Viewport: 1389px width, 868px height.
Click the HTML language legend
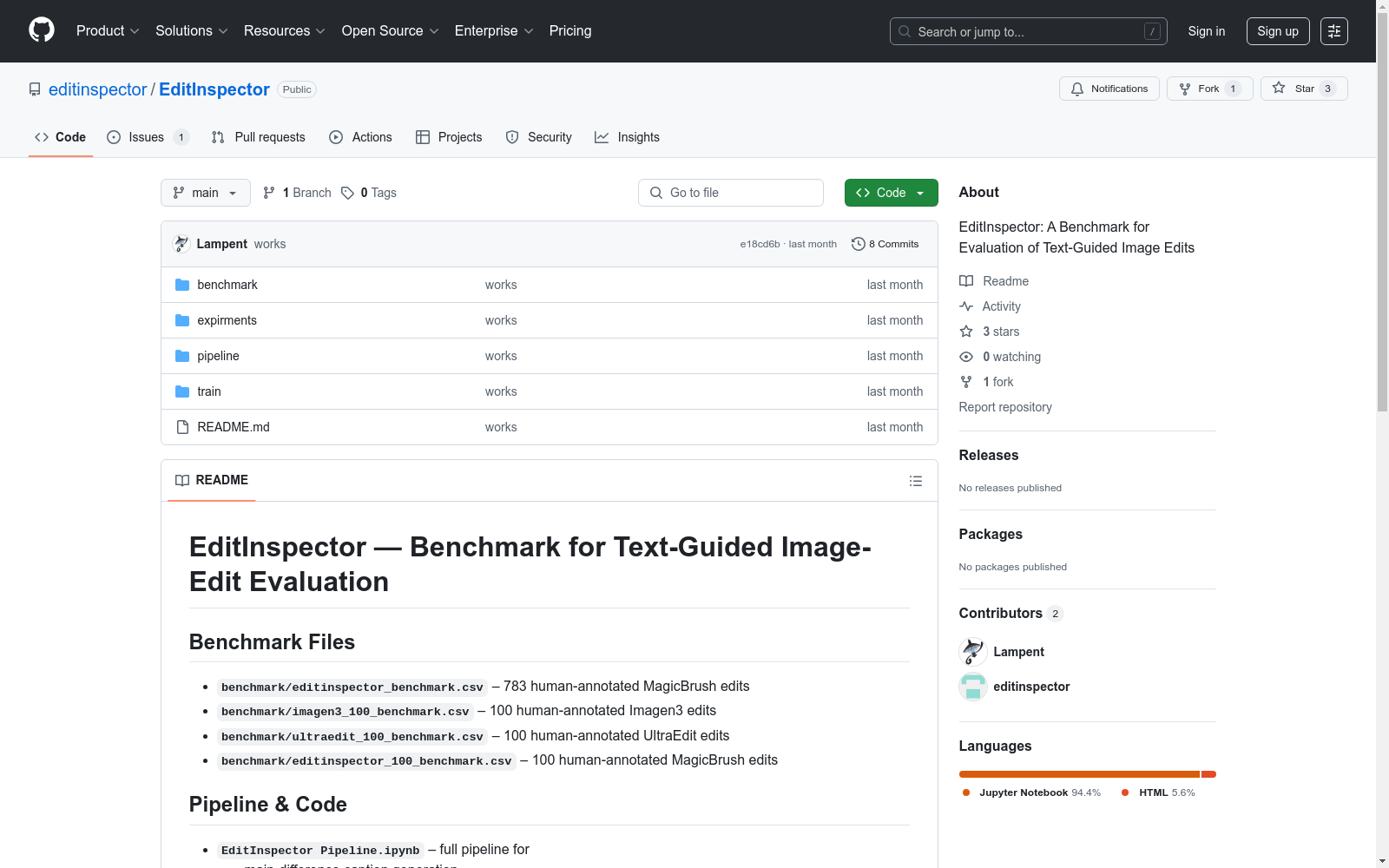pos(1158,792)
